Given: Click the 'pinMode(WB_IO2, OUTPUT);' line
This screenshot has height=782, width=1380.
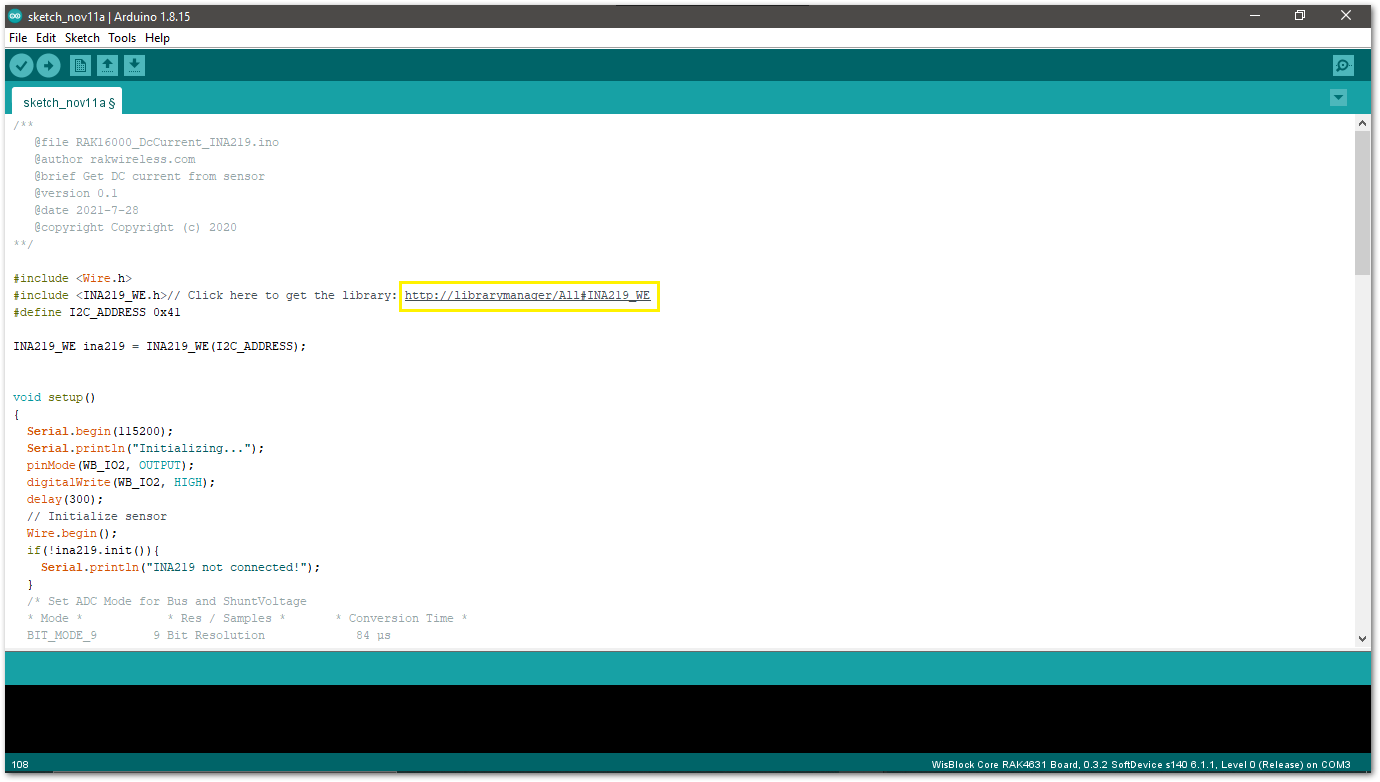Looking at the screenshot, I should coord(110,465).
